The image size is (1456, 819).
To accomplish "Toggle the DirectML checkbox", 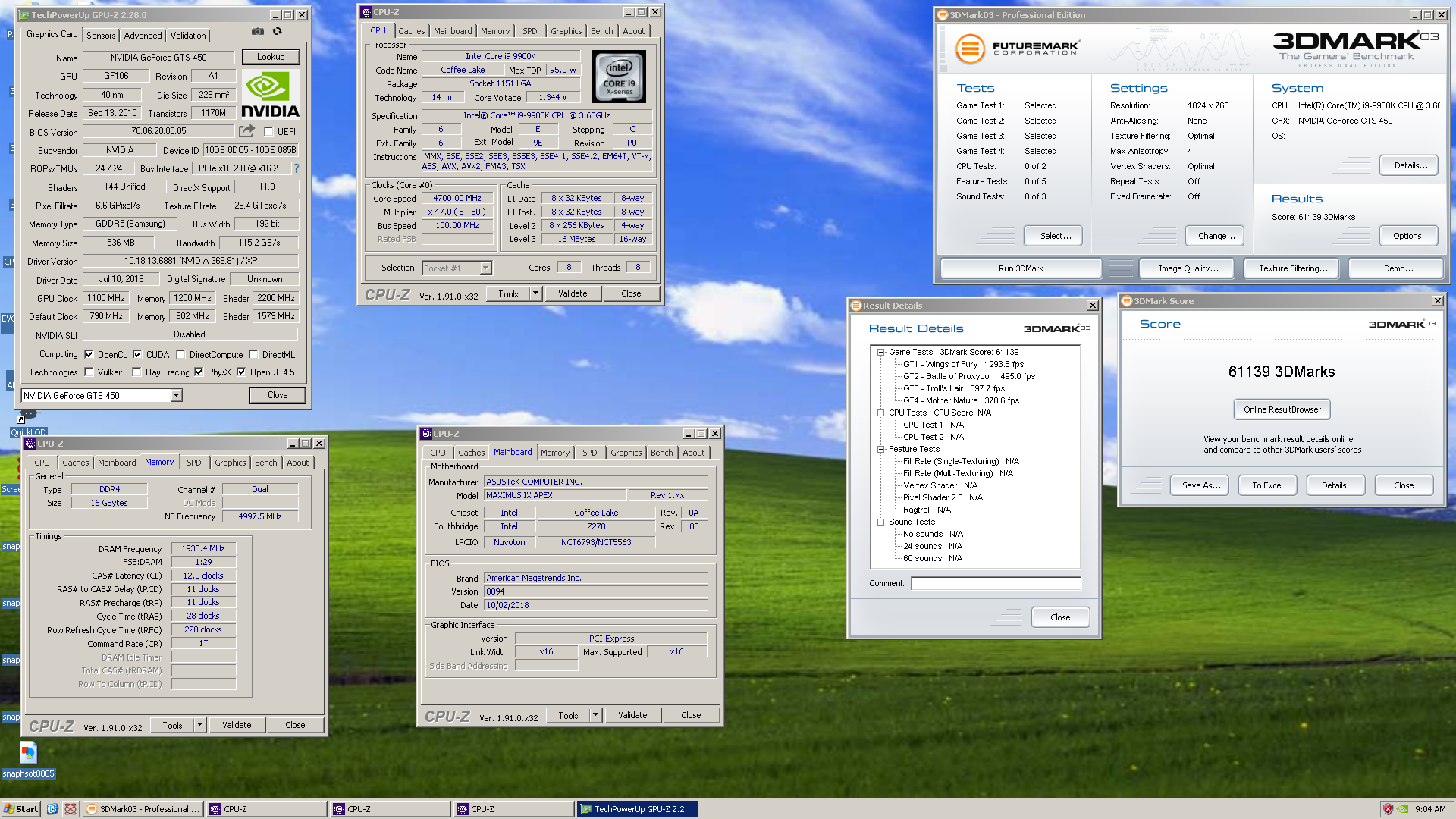I will 253,354.
